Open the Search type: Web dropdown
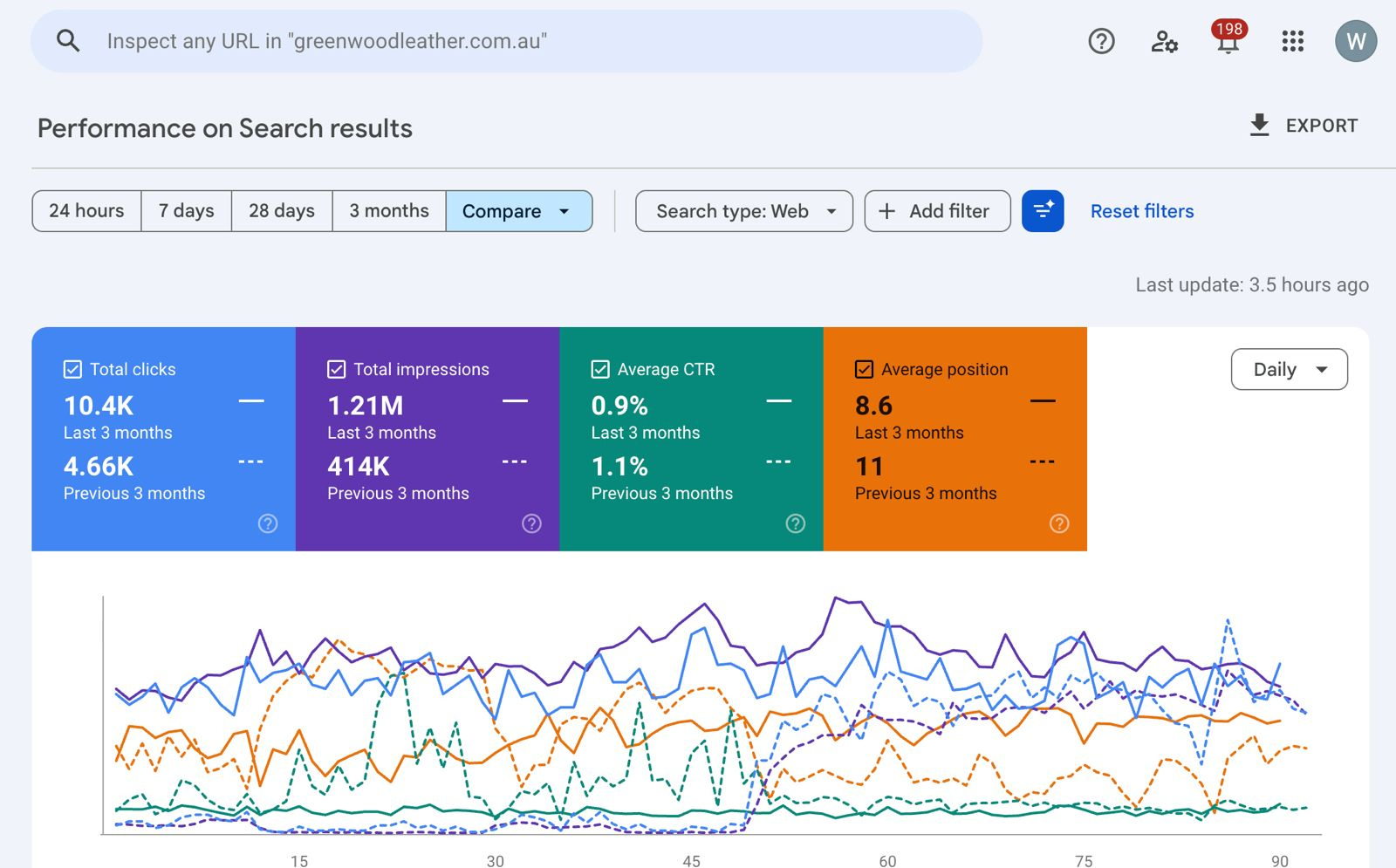The width and height of the screenshot is (1396, 868). (x=743, y=211)
